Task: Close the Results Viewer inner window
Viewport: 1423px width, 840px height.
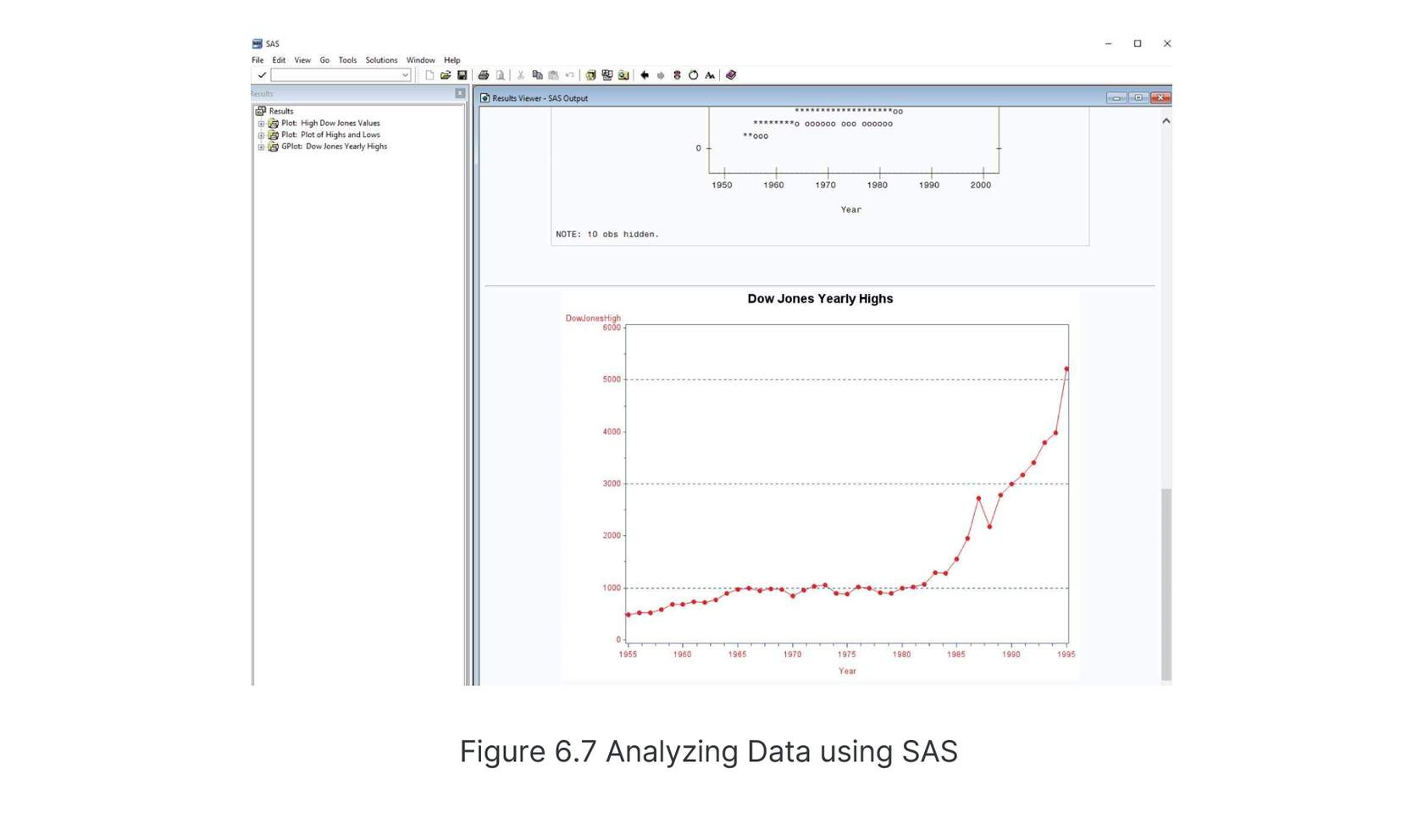Action: pos(1160,98)
